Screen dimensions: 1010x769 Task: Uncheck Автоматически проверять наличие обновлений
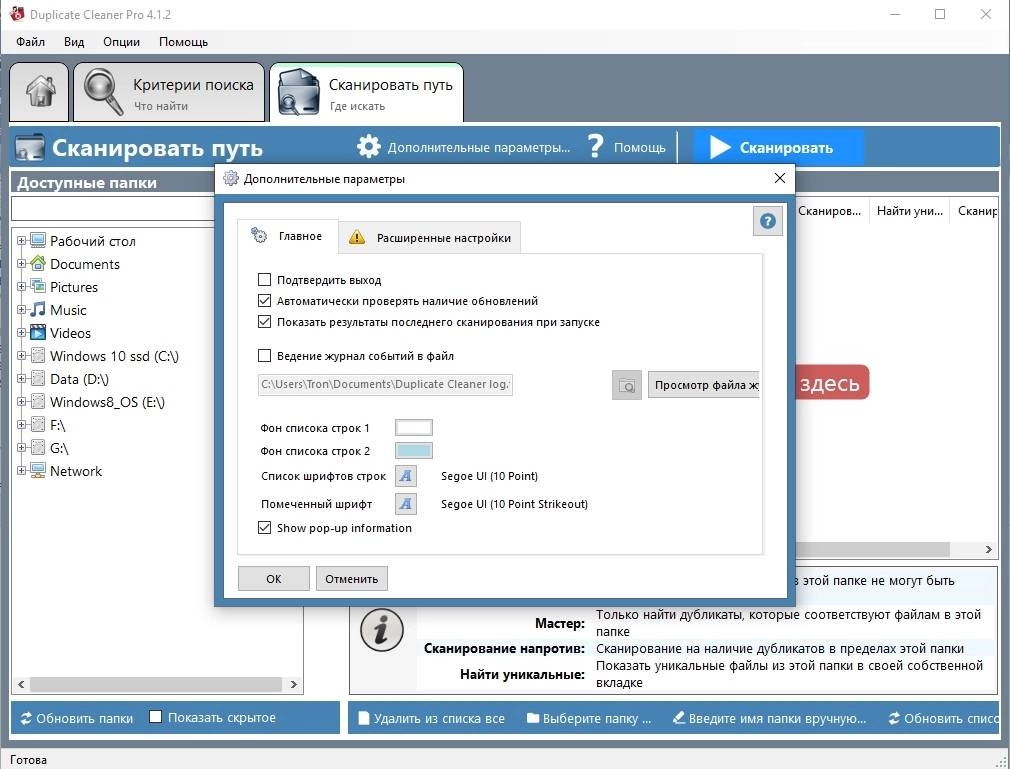(x=264, y=301)
